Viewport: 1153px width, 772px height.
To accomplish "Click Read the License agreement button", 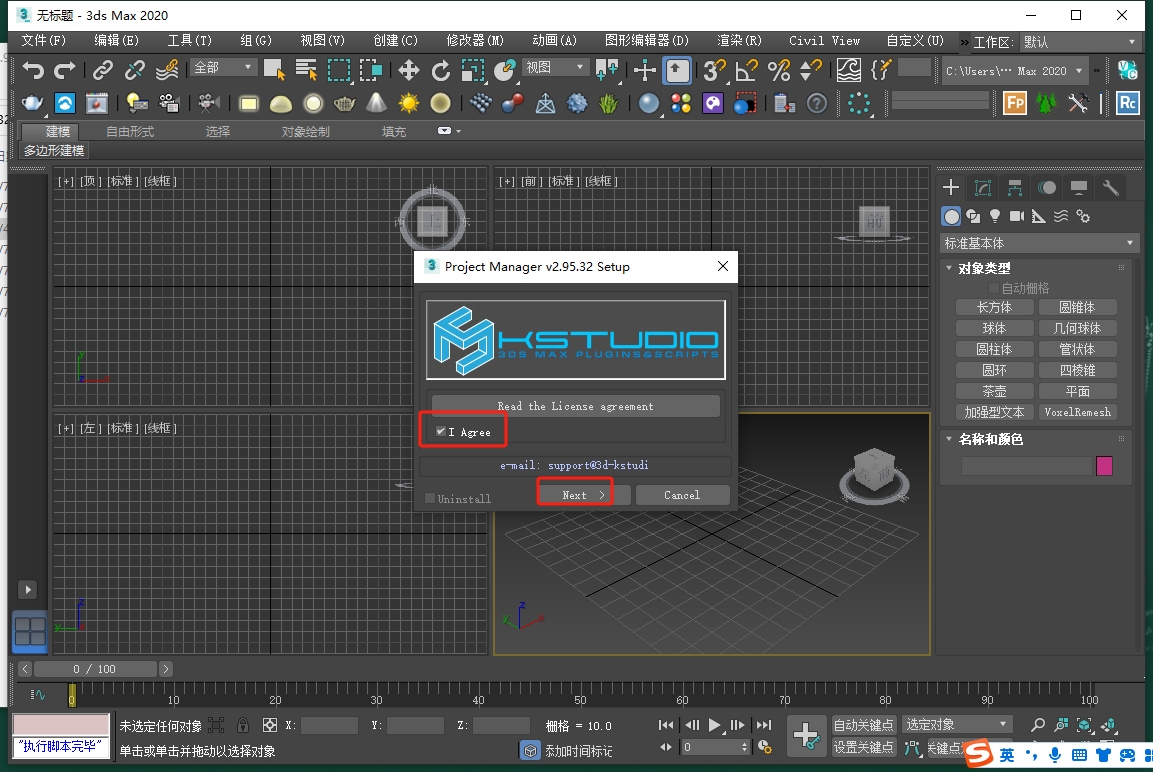I will [575, 406].
